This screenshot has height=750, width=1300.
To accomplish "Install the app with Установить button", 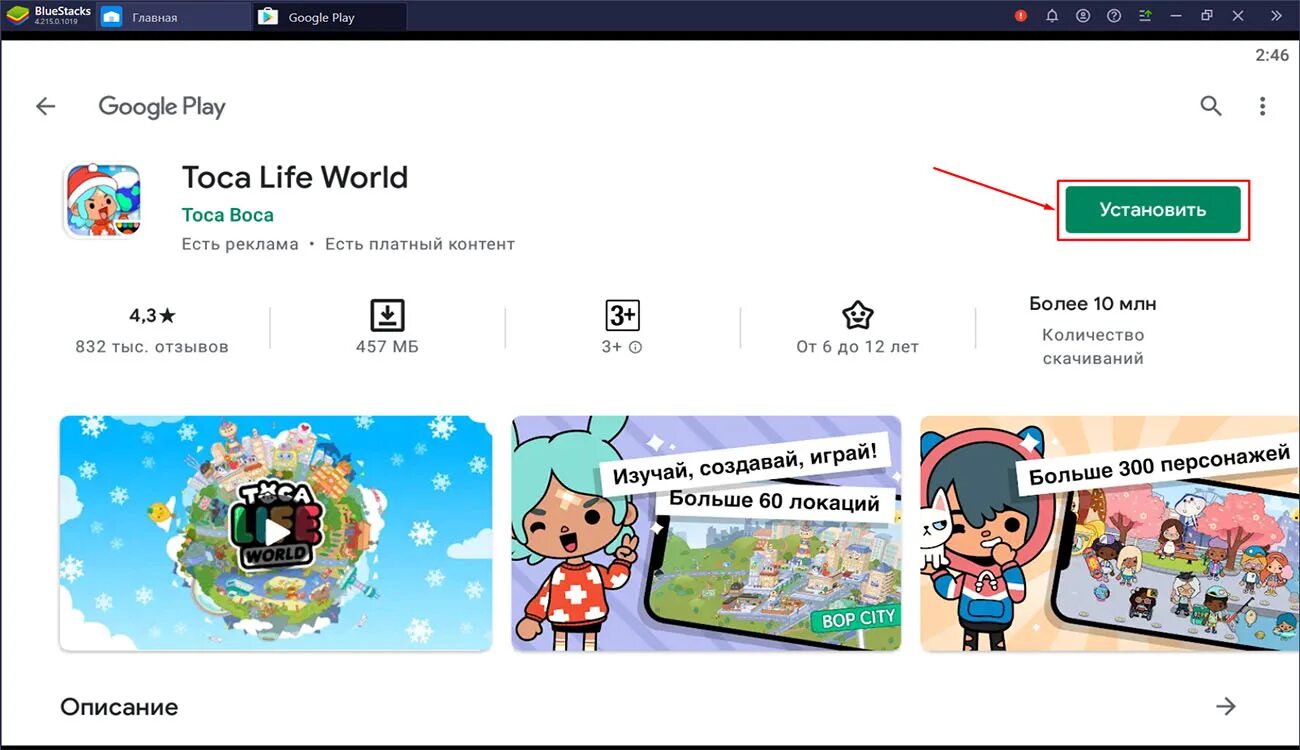I will (x=1153, y=210).
